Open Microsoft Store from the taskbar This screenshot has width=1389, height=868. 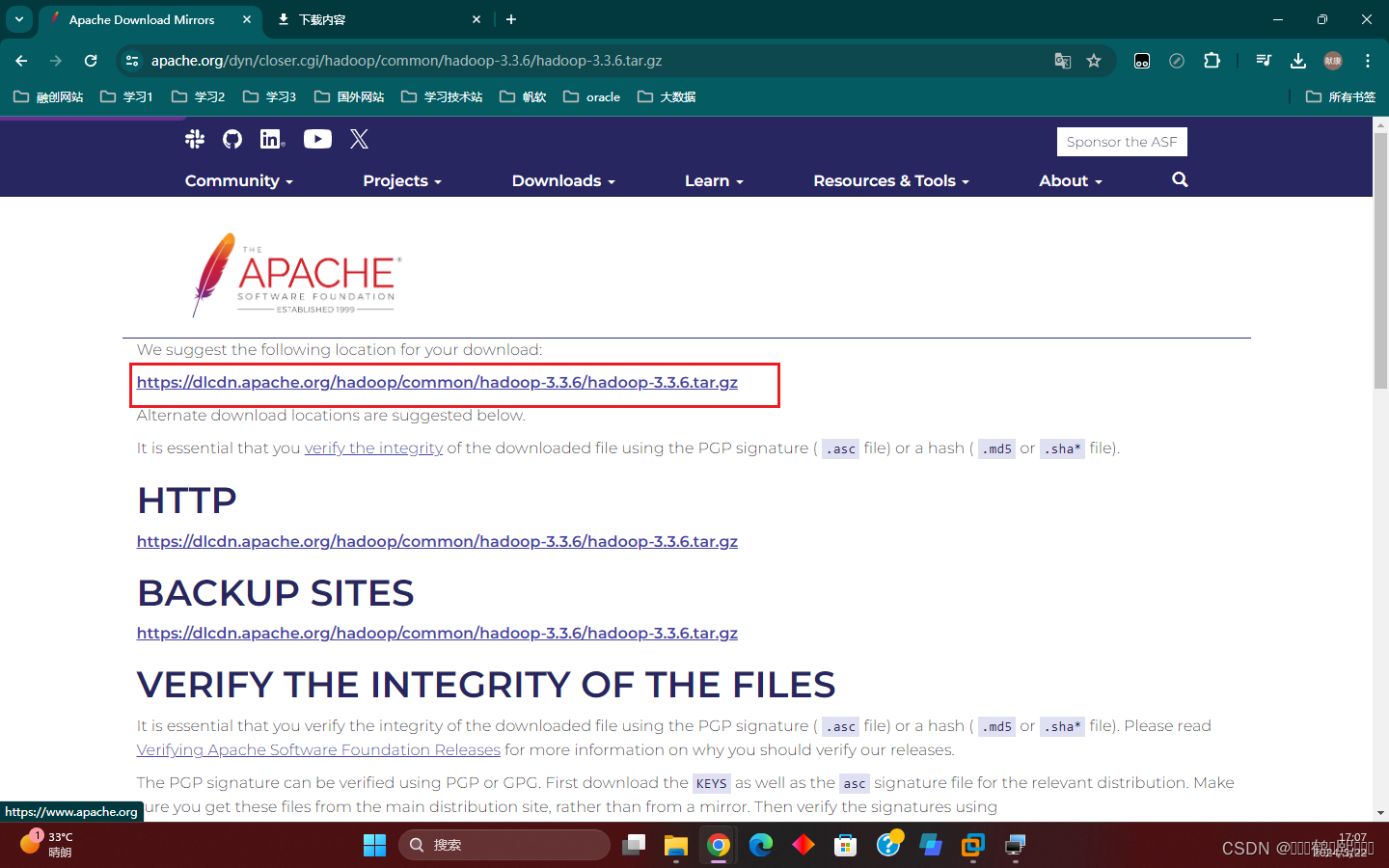[846, 845]
